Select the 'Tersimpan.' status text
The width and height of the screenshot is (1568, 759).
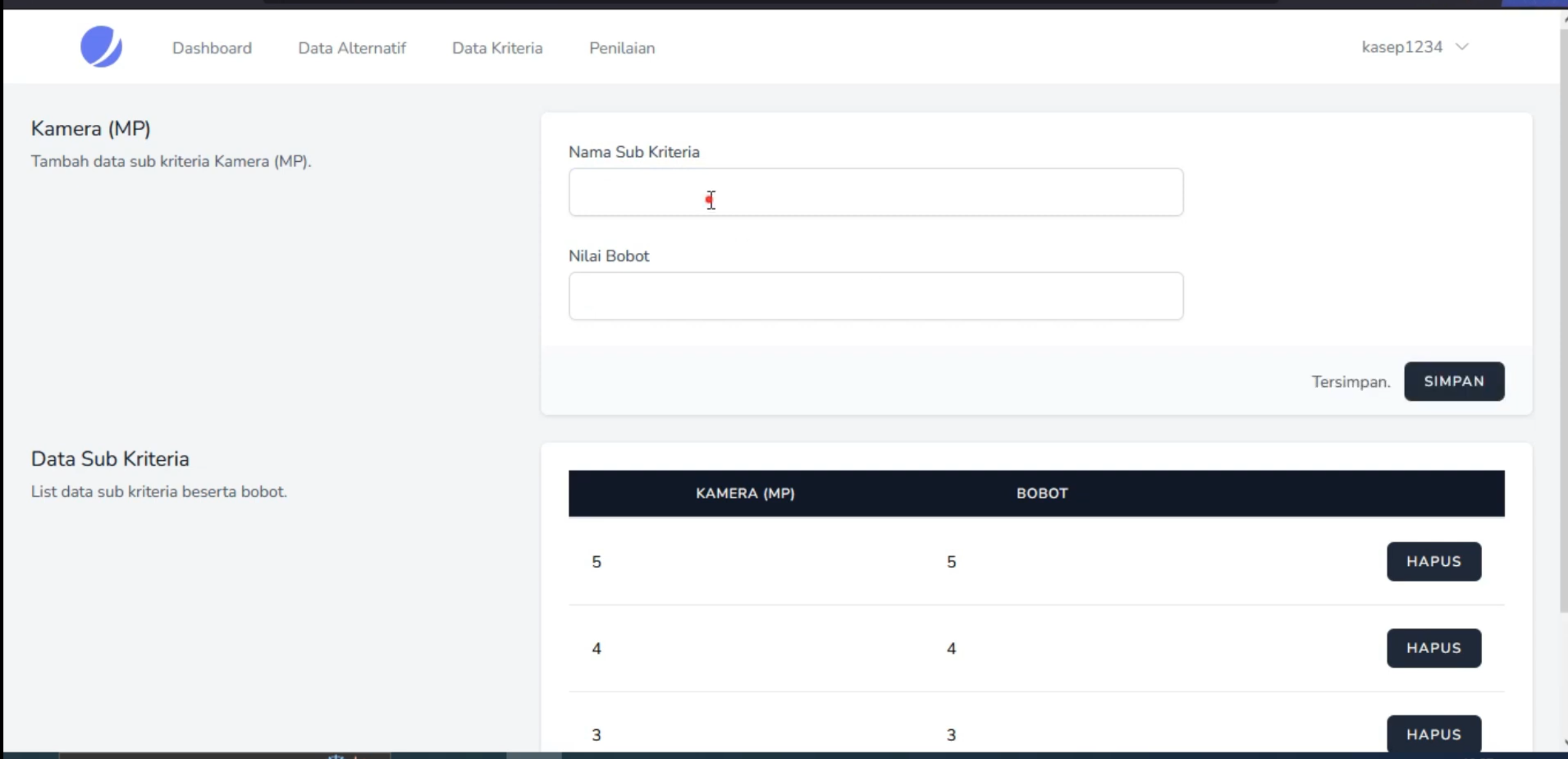1351,382
